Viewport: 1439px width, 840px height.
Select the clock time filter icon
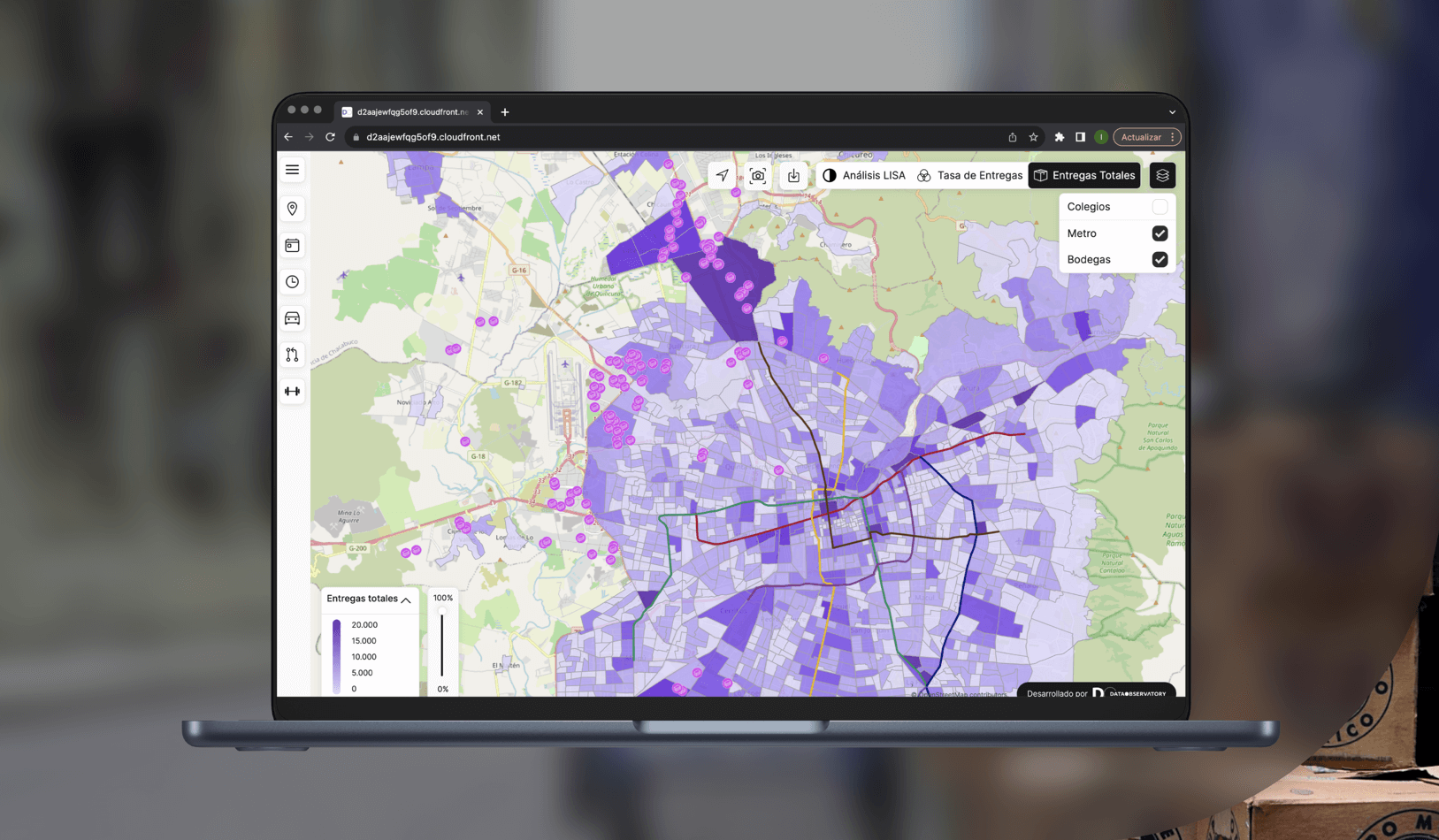(292, 282)
